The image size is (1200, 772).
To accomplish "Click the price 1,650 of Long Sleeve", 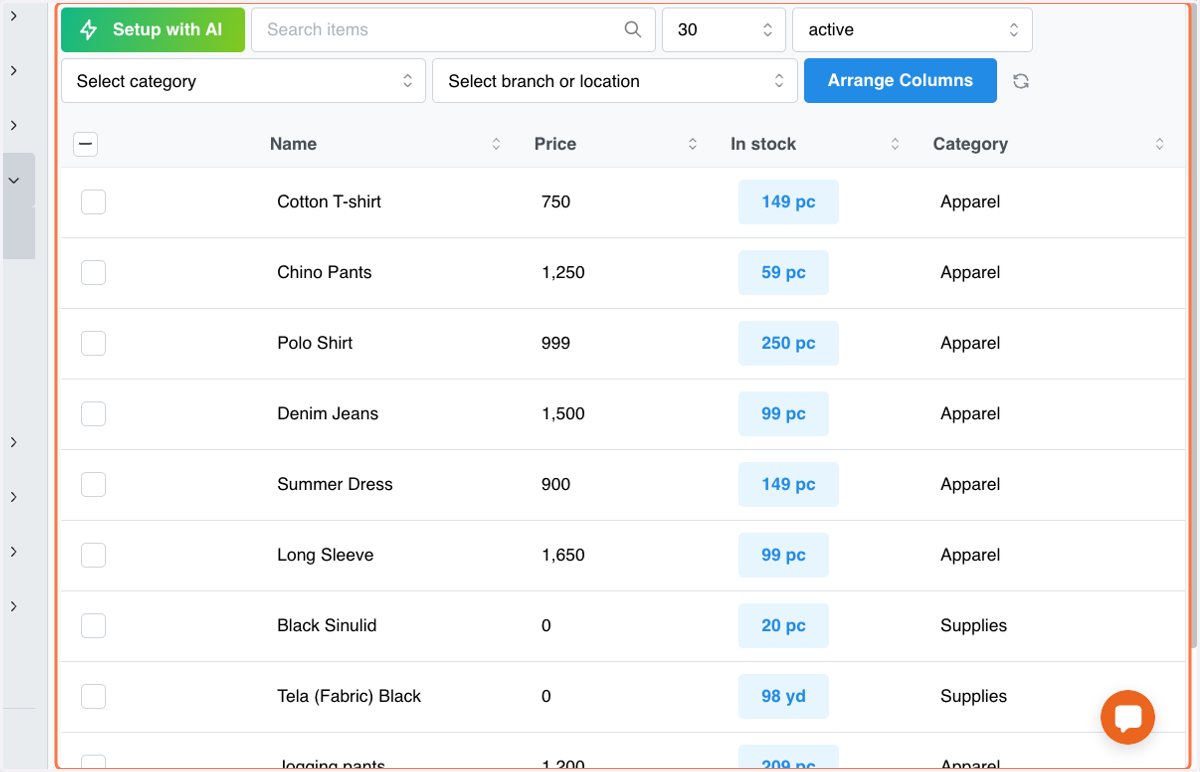I will point(563,555).
